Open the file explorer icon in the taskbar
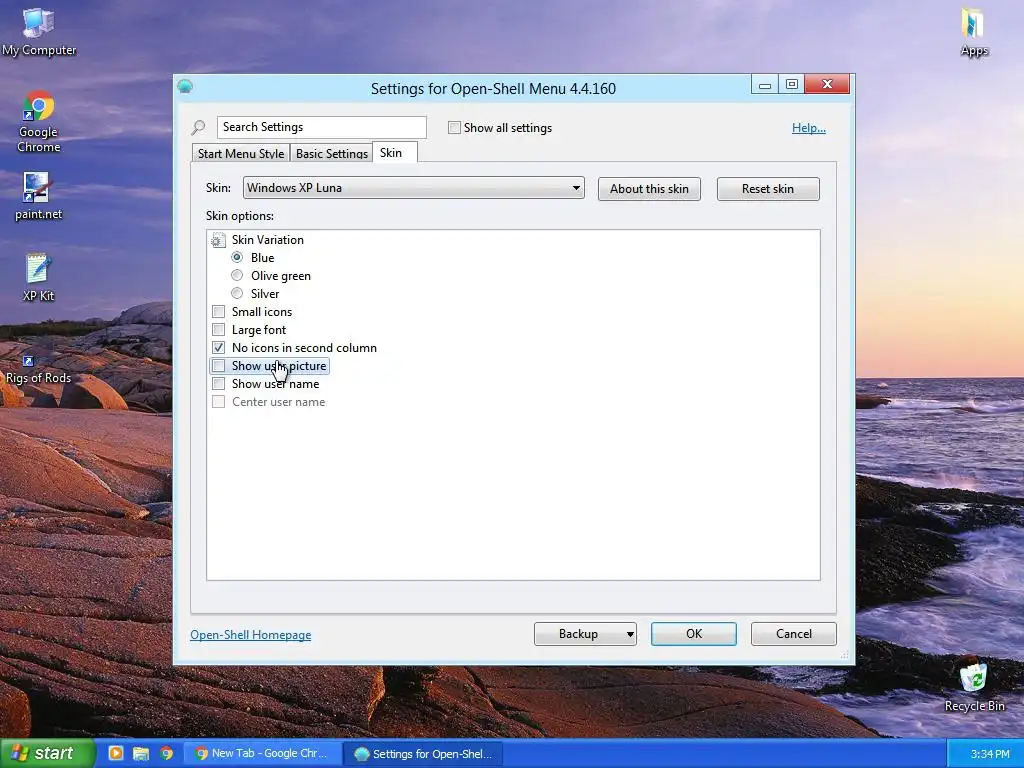This screenshot has width=1024, height=768. 140,753
